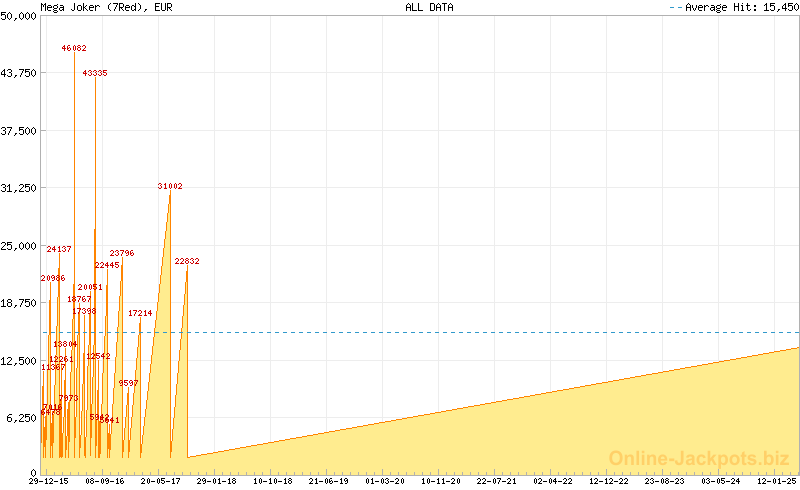Click the 50,000 y-axis label
This screenshot has height=490, width=800.
(18, 16)
